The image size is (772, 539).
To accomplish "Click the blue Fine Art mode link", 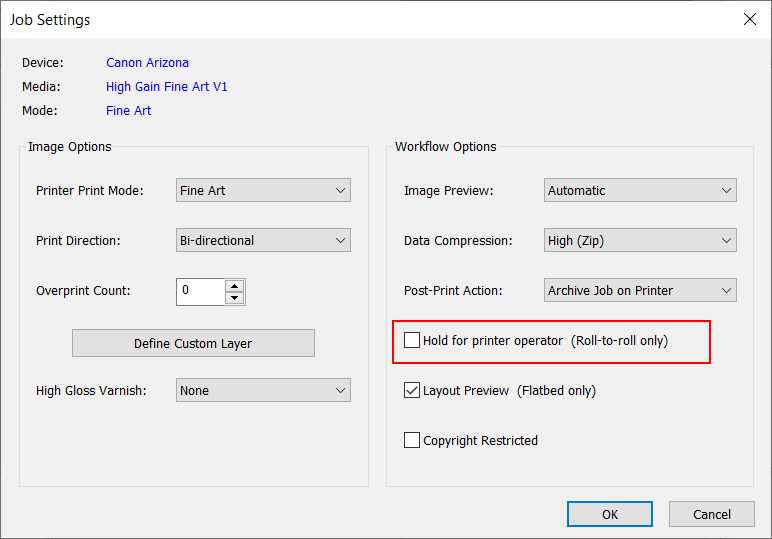I will pyautogui.click(x=129, y=111).
